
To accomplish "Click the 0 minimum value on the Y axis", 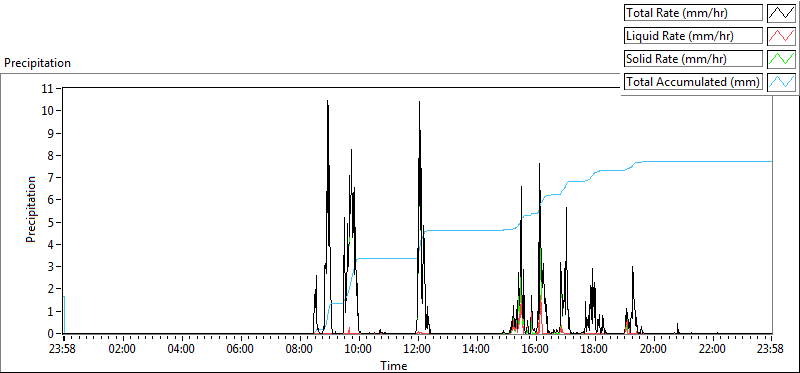I will coord(52,334).
